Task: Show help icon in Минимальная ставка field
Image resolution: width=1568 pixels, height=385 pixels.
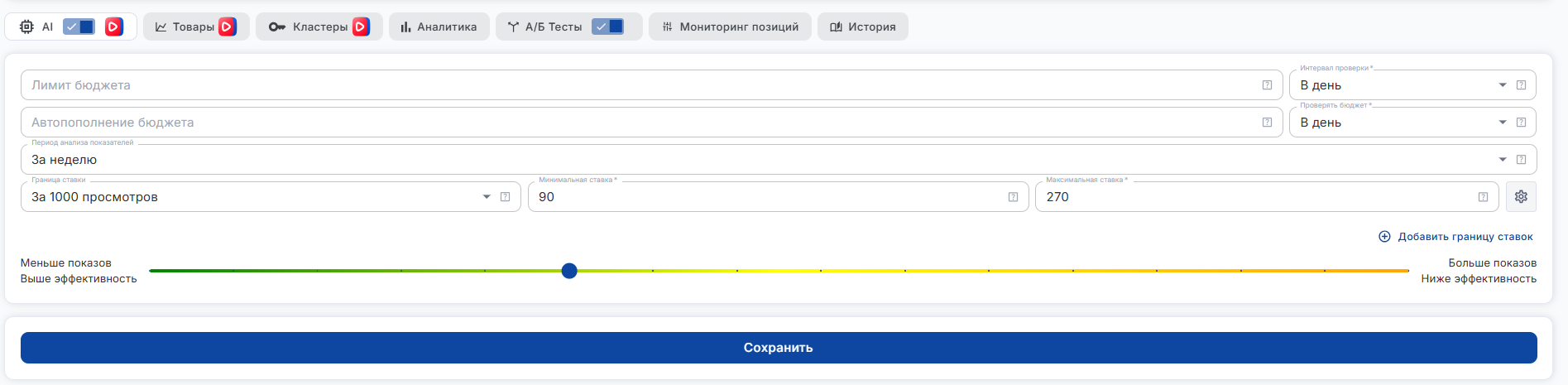Action: pyautogui.click(x=1013, y=197)
